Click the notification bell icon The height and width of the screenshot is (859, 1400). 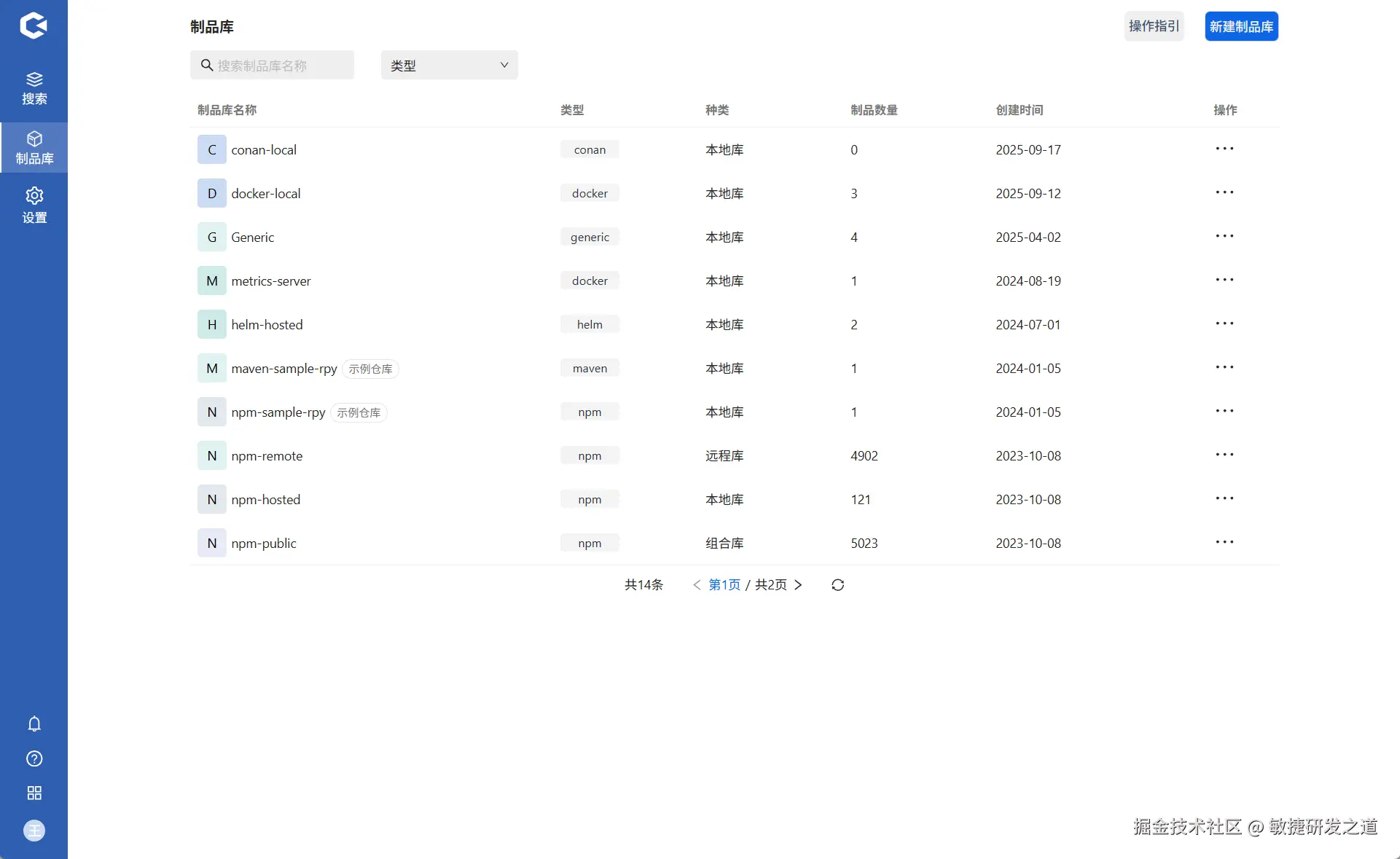tap(34, 723)
